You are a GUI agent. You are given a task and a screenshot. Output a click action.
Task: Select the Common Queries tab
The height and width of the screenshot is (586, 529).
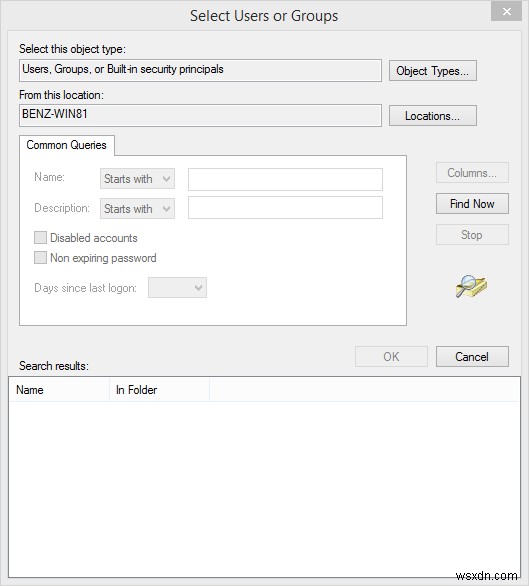[x=67, y=145]
